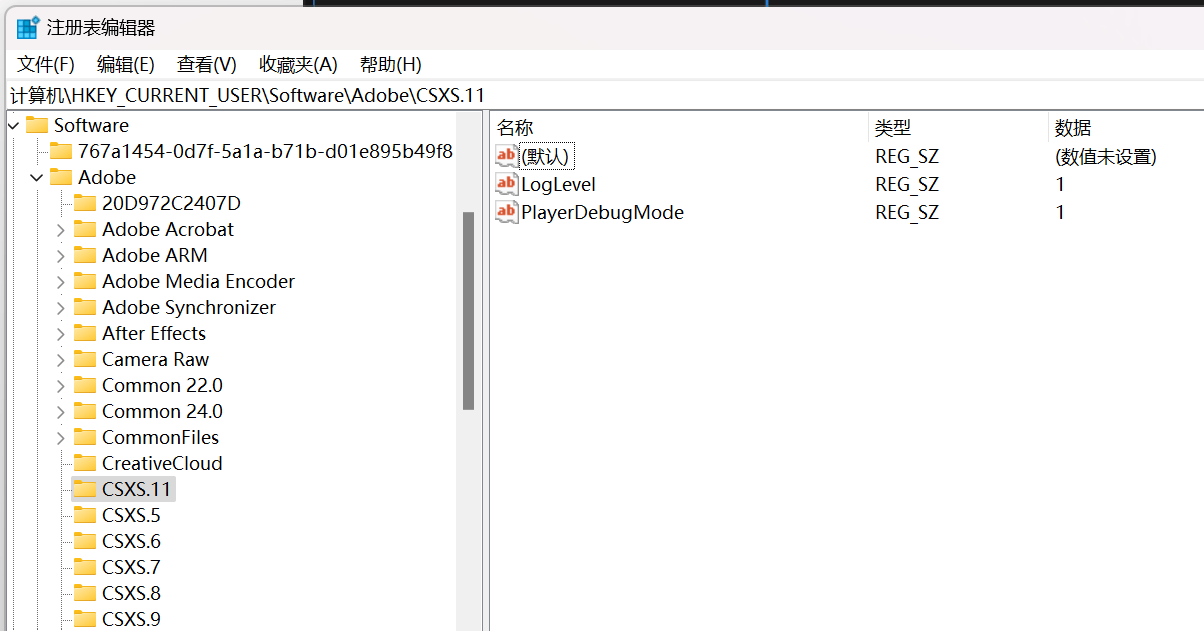Image resolution: width=1204 pixels, height=631 pixels.
Task: Expand the CommonFiles node
Action: pos(61,437)
